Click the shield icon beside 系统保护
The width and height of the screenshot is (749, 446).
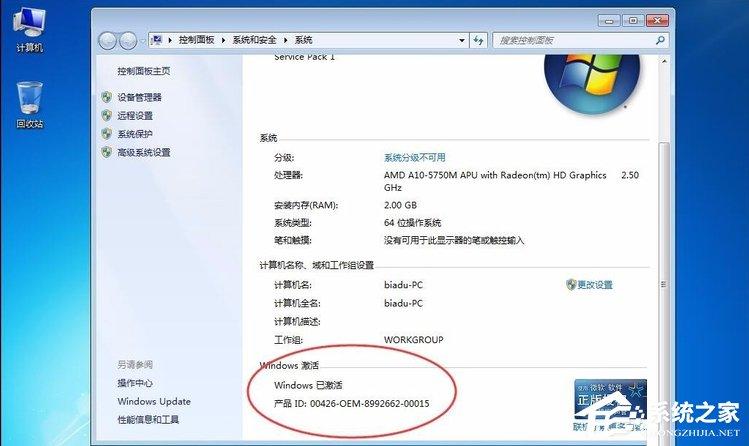tap(107, 134)
